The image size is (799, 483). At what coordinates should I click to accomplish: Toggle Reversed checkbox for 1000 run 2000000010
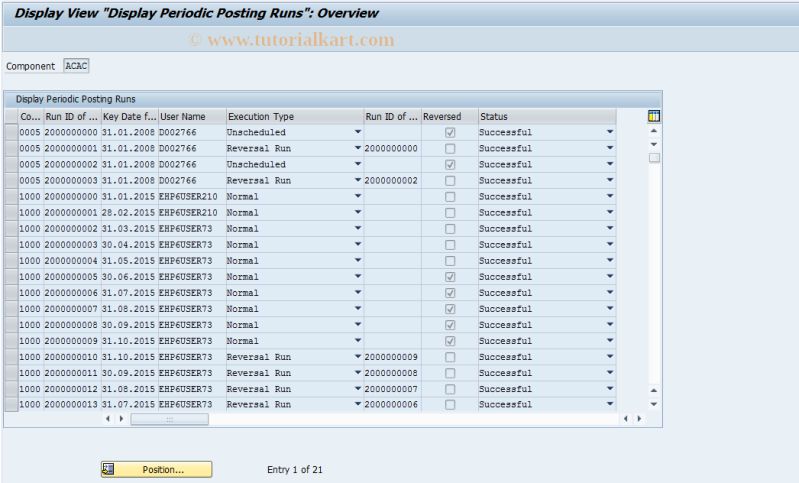point(450,357)
